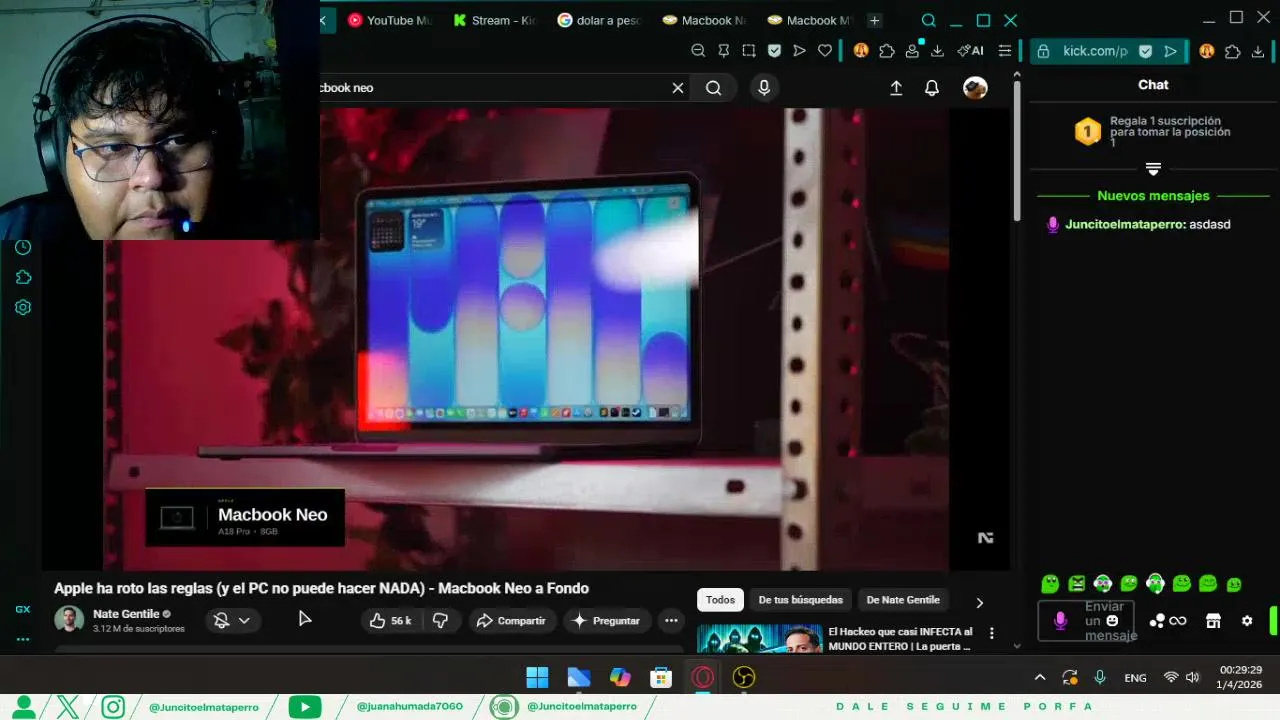Open three-dots more actions under video
Screen dimensions: 1280x720
[x=671, y=621]
